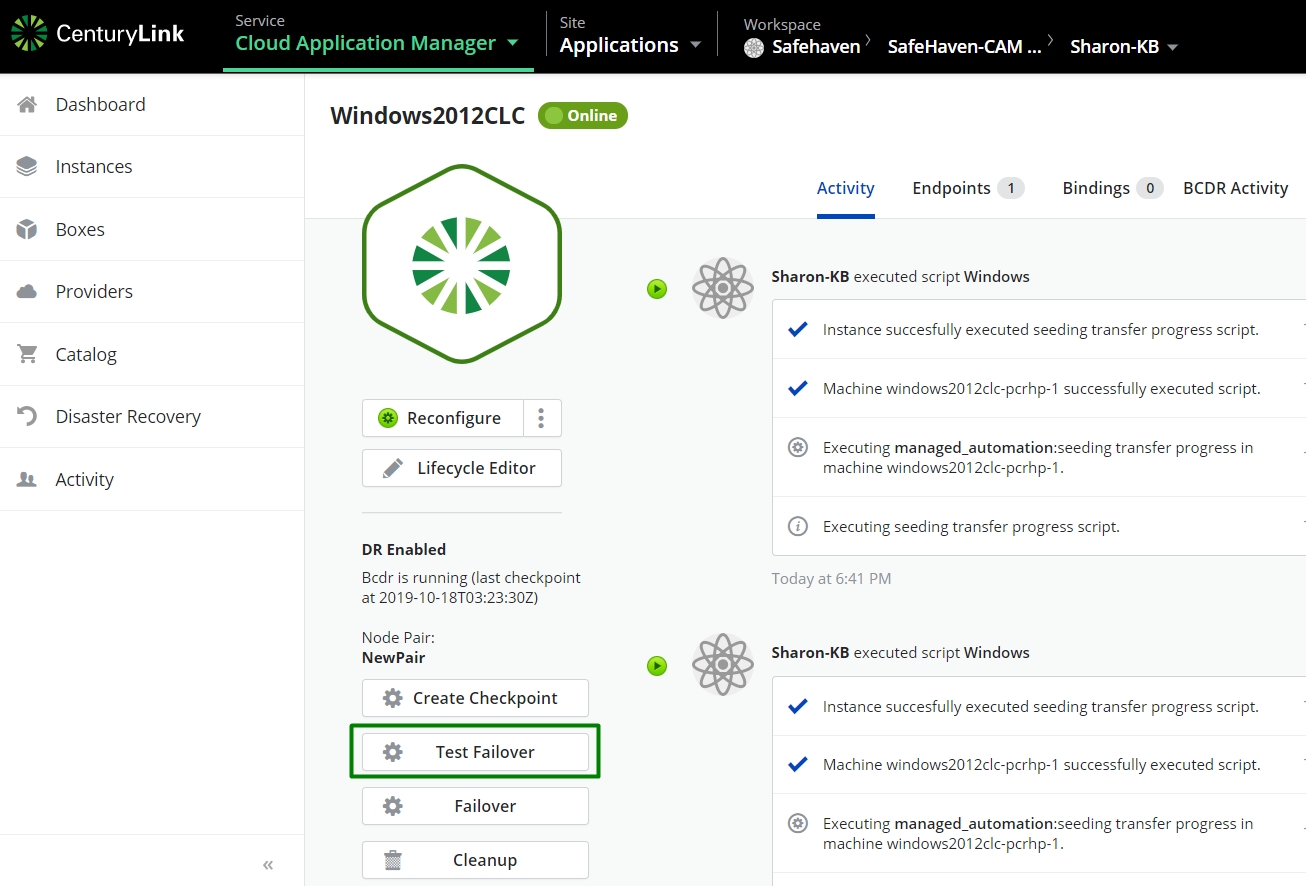
Task: Click the Boxes cube icon
Action: pos(27,229)
